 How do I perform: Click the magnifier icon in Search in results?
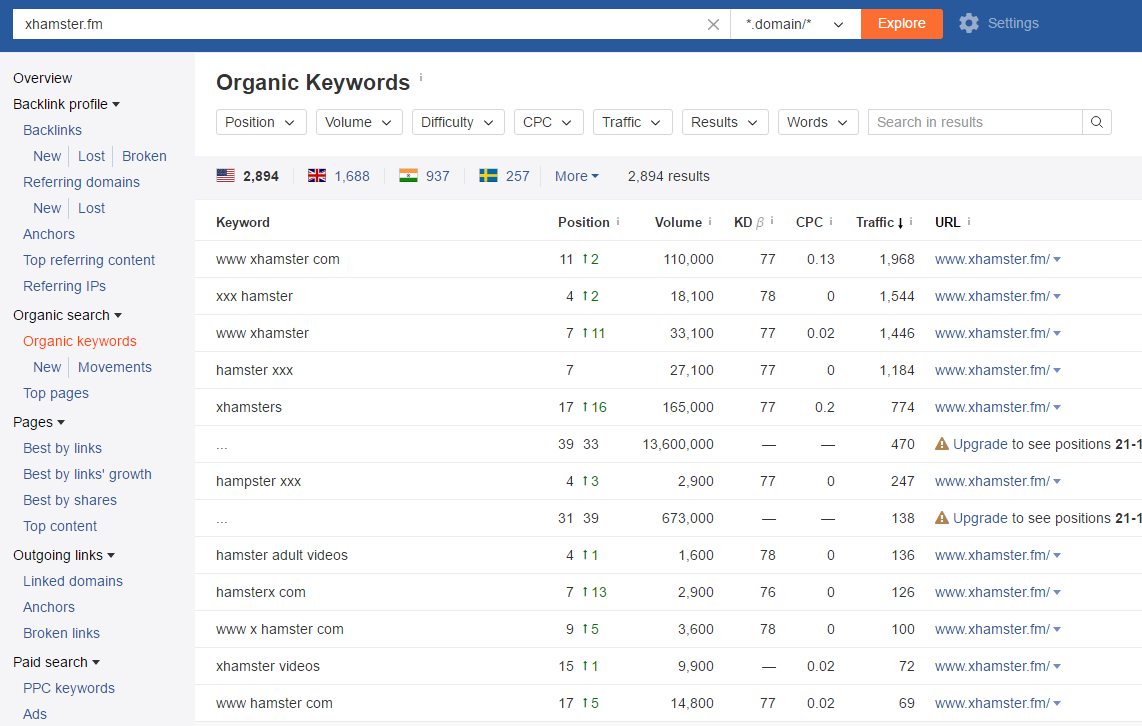coord(1096,122)
